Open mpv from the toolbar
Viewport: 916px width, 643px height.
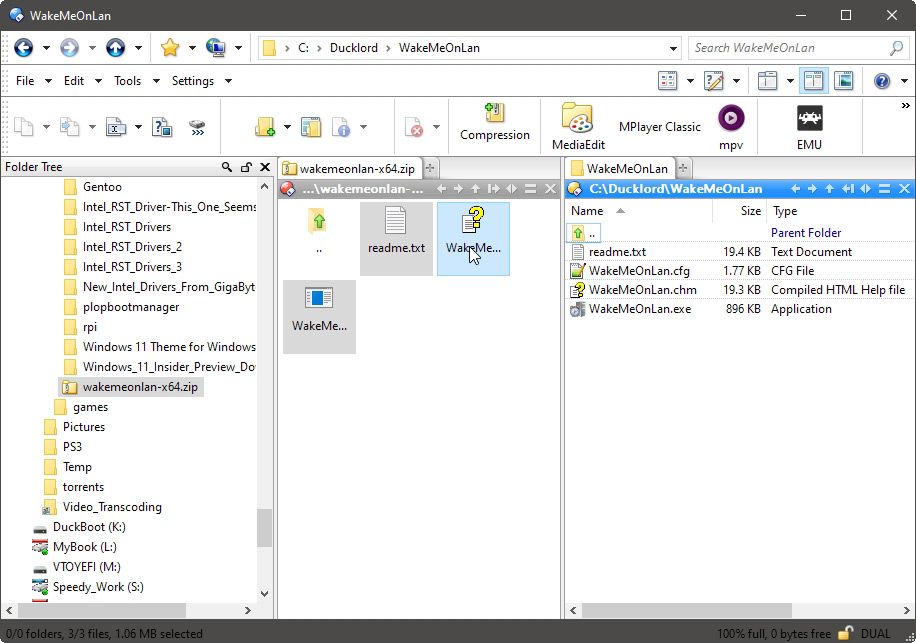point(731,124)
